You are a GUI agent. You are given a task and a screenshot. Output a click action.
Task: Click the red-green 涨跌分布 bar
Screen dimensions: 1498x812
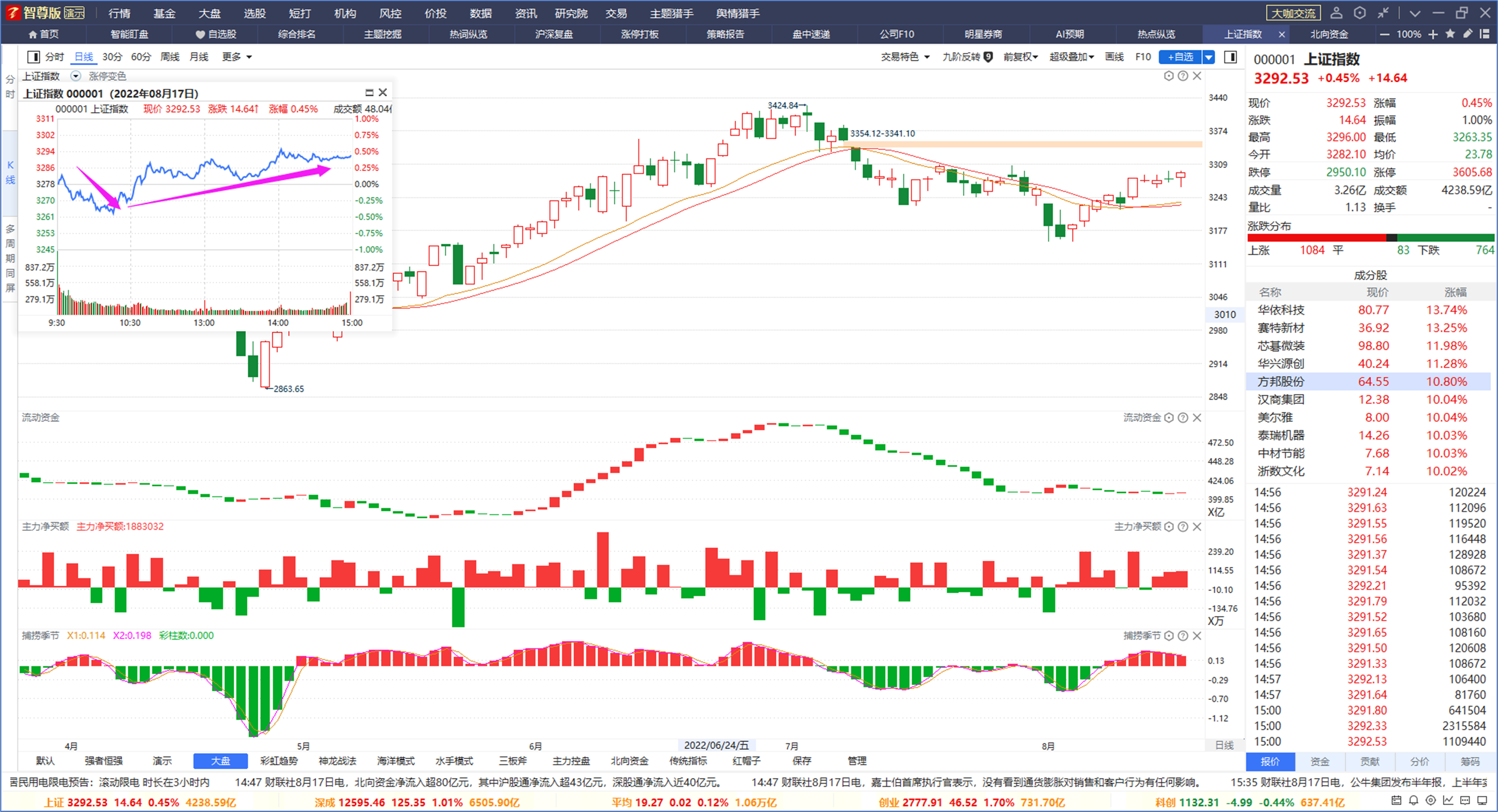coord(1371,238)
